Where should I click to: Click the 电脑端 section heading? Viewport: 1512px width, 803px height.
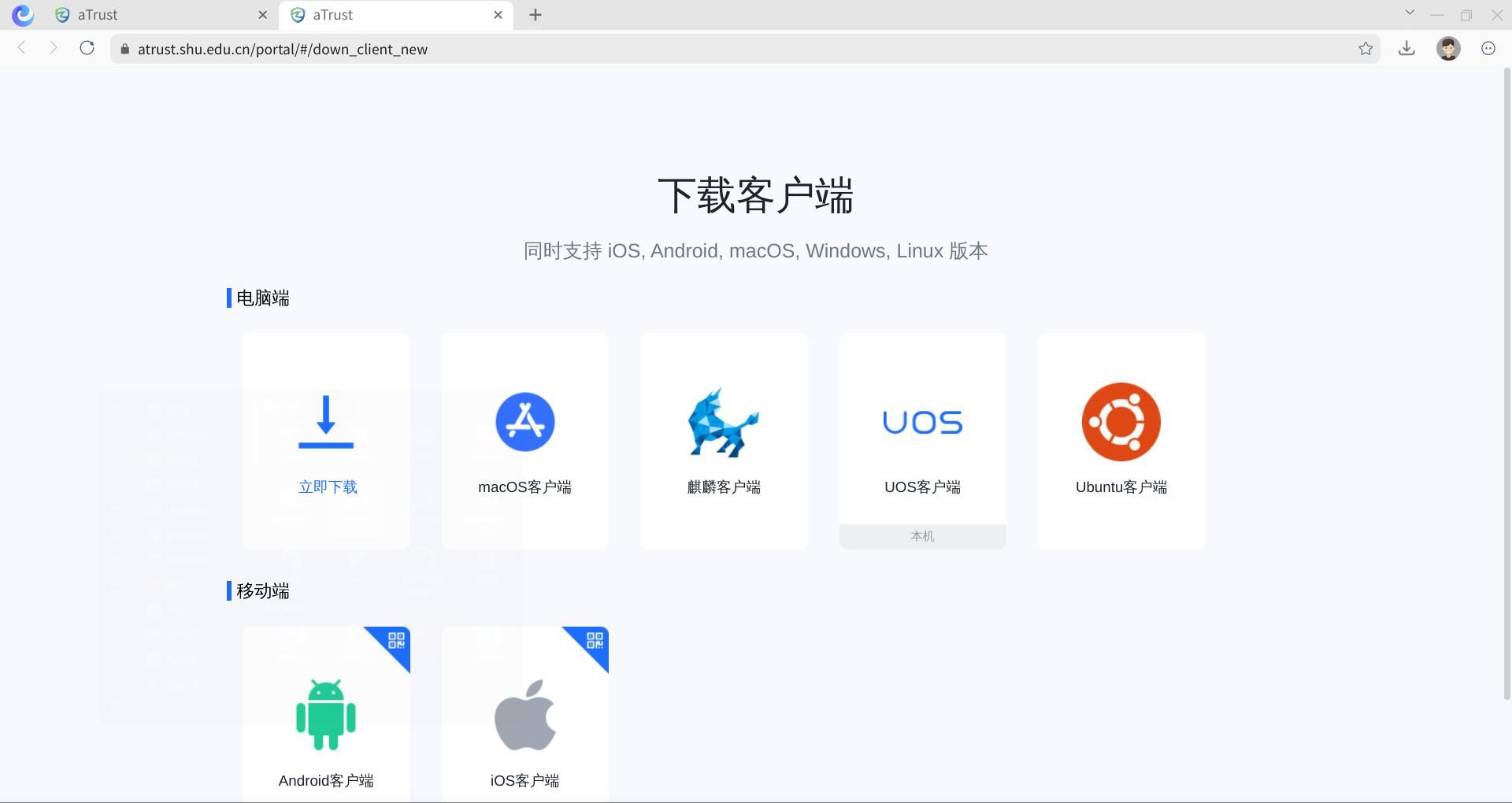[x=262, y=298]
